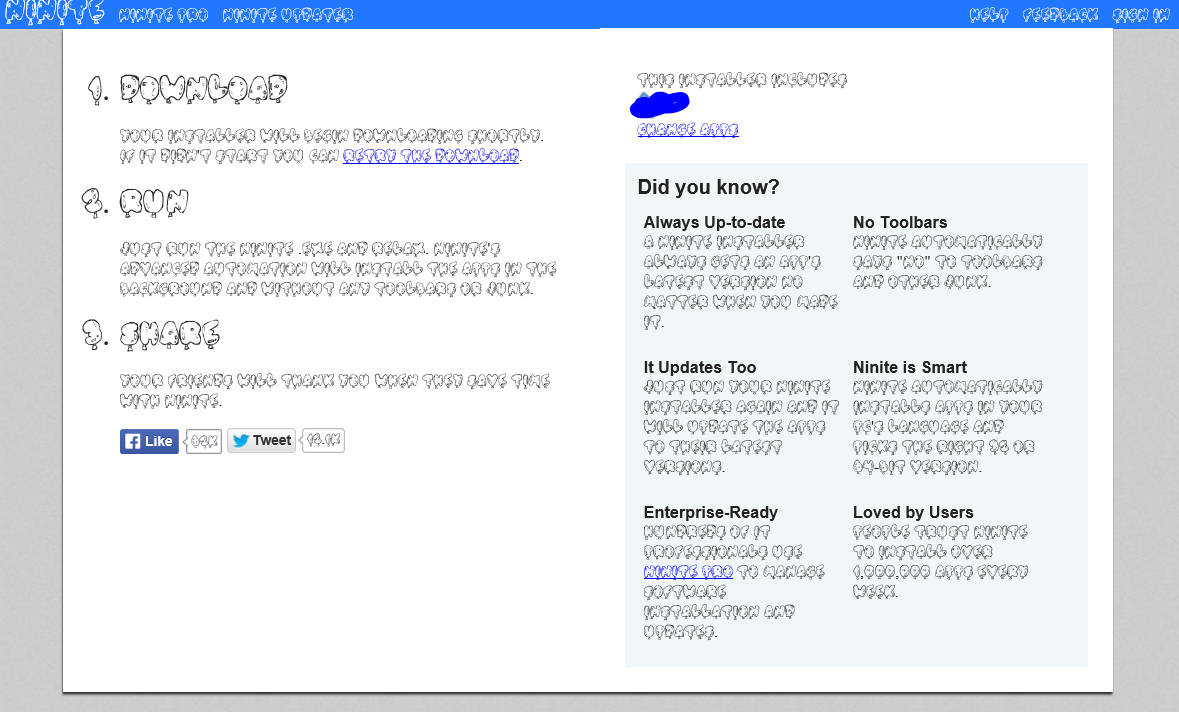The width and height of the screenshot is (1179, 712).
Task: Click the '1. Download' step heading
Action: [187, 89]
